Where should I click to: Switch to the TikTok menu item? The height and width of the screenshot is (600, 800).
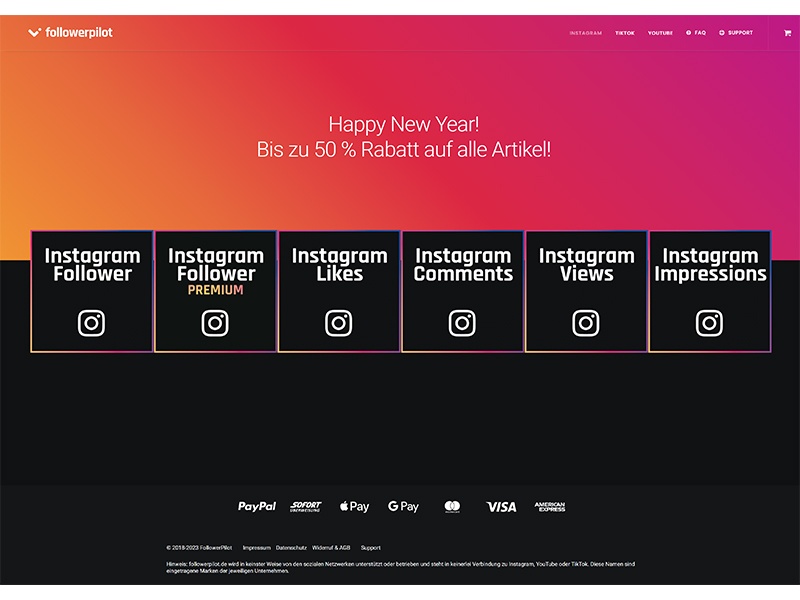625,33
